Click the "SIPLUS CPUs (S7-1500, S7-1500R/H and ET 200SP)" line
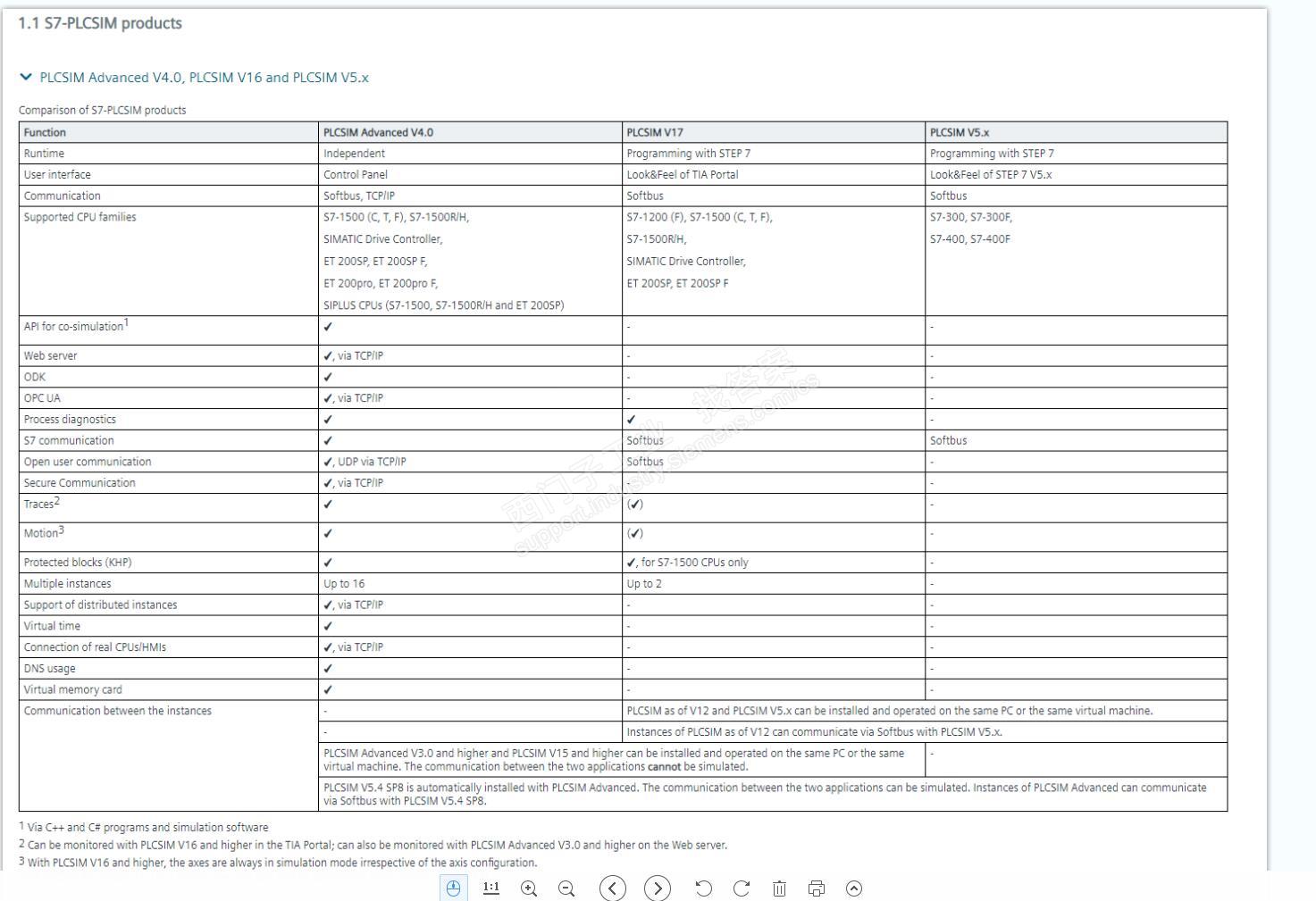Image resolution: width=1316 pixels, height=901 pixels. click(444, 305)
